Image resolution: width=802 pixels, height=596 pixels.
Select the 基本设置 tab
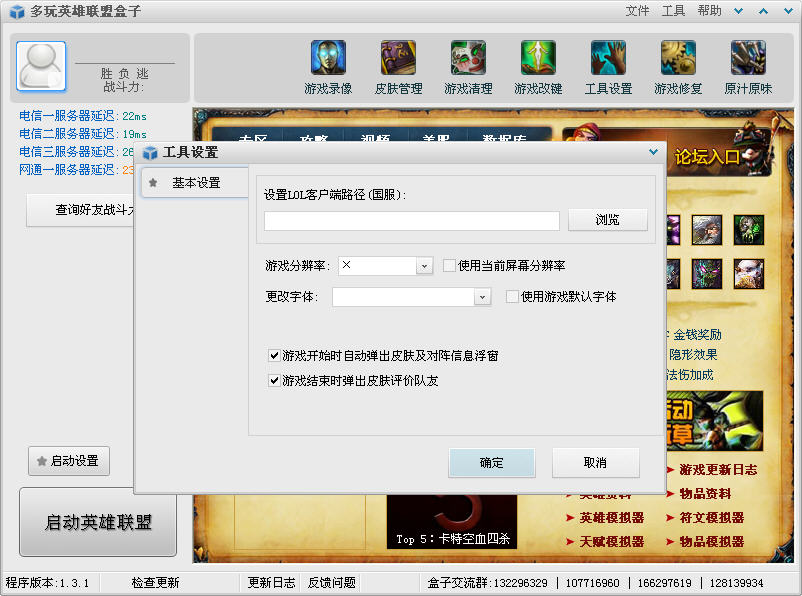(195, 183)
